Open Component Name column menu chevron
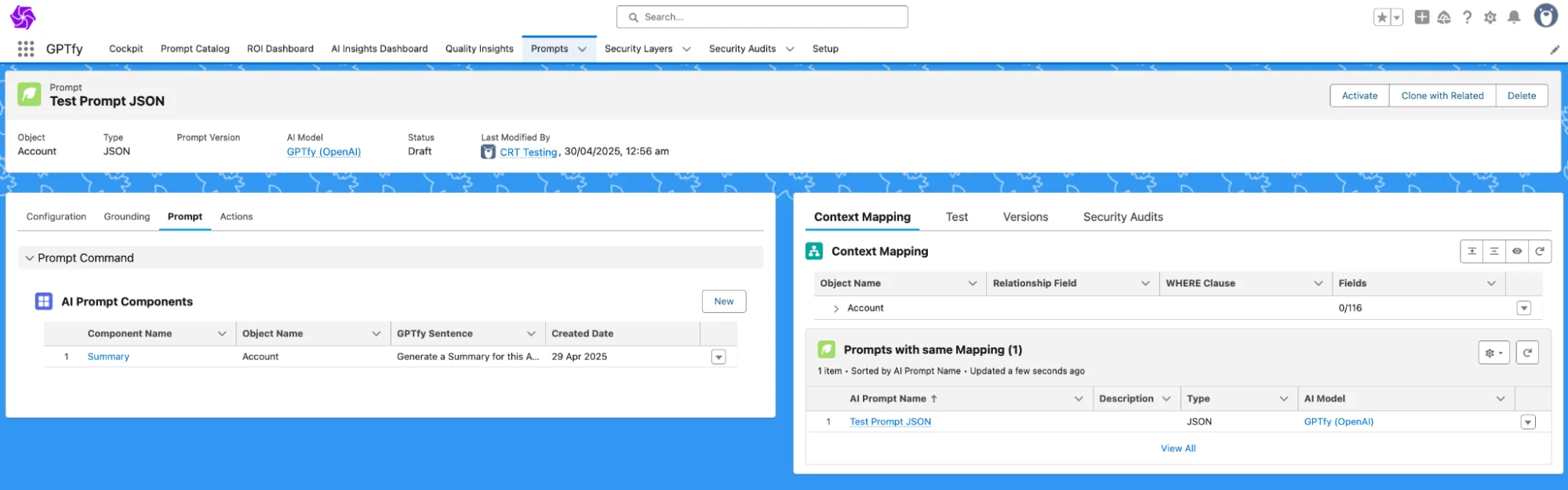The width and height of the screenshot is (1568, 490). [222, 334]
